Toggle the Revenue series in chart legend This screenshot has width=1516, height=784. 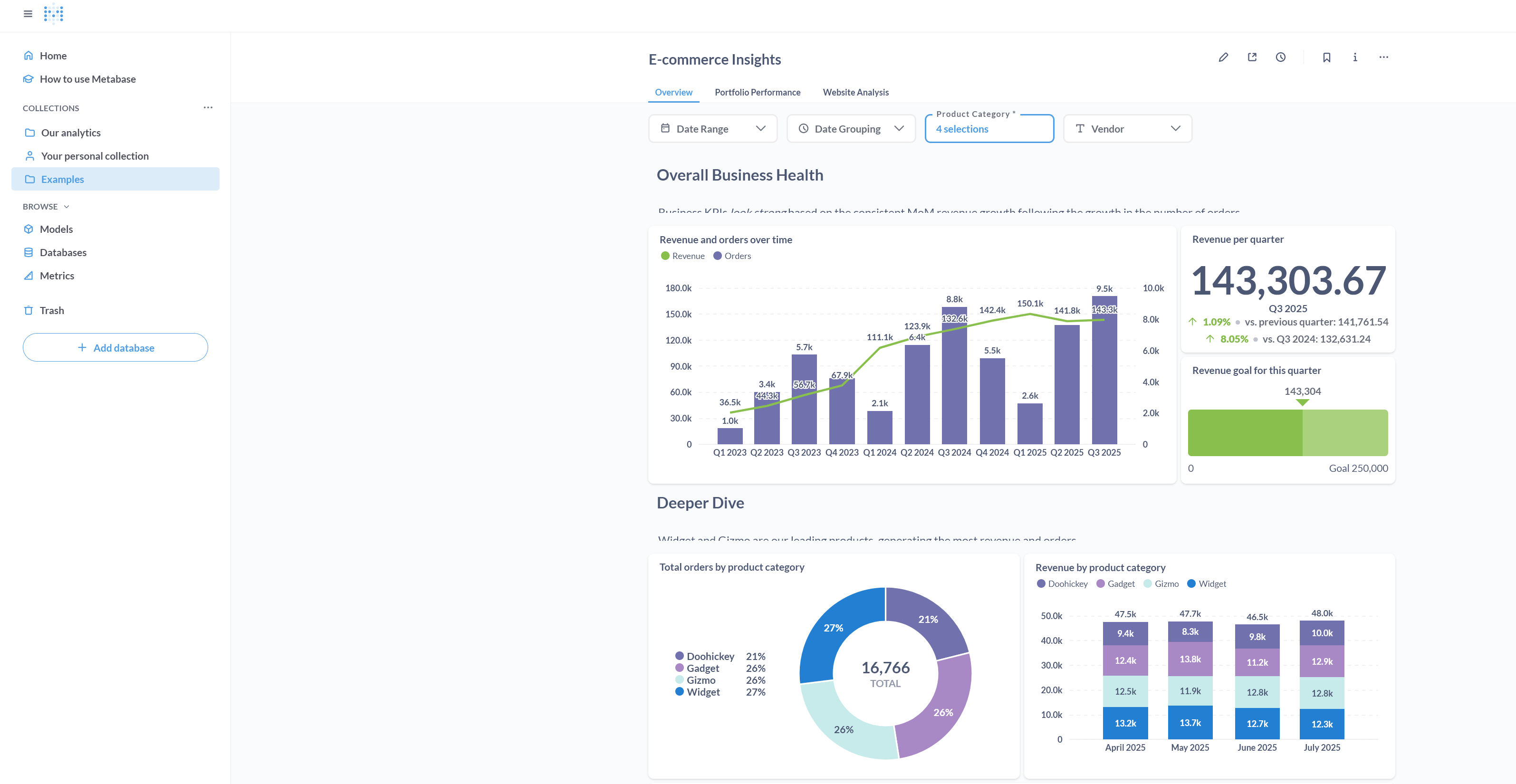pyautogui.click(x=682, y=256)
